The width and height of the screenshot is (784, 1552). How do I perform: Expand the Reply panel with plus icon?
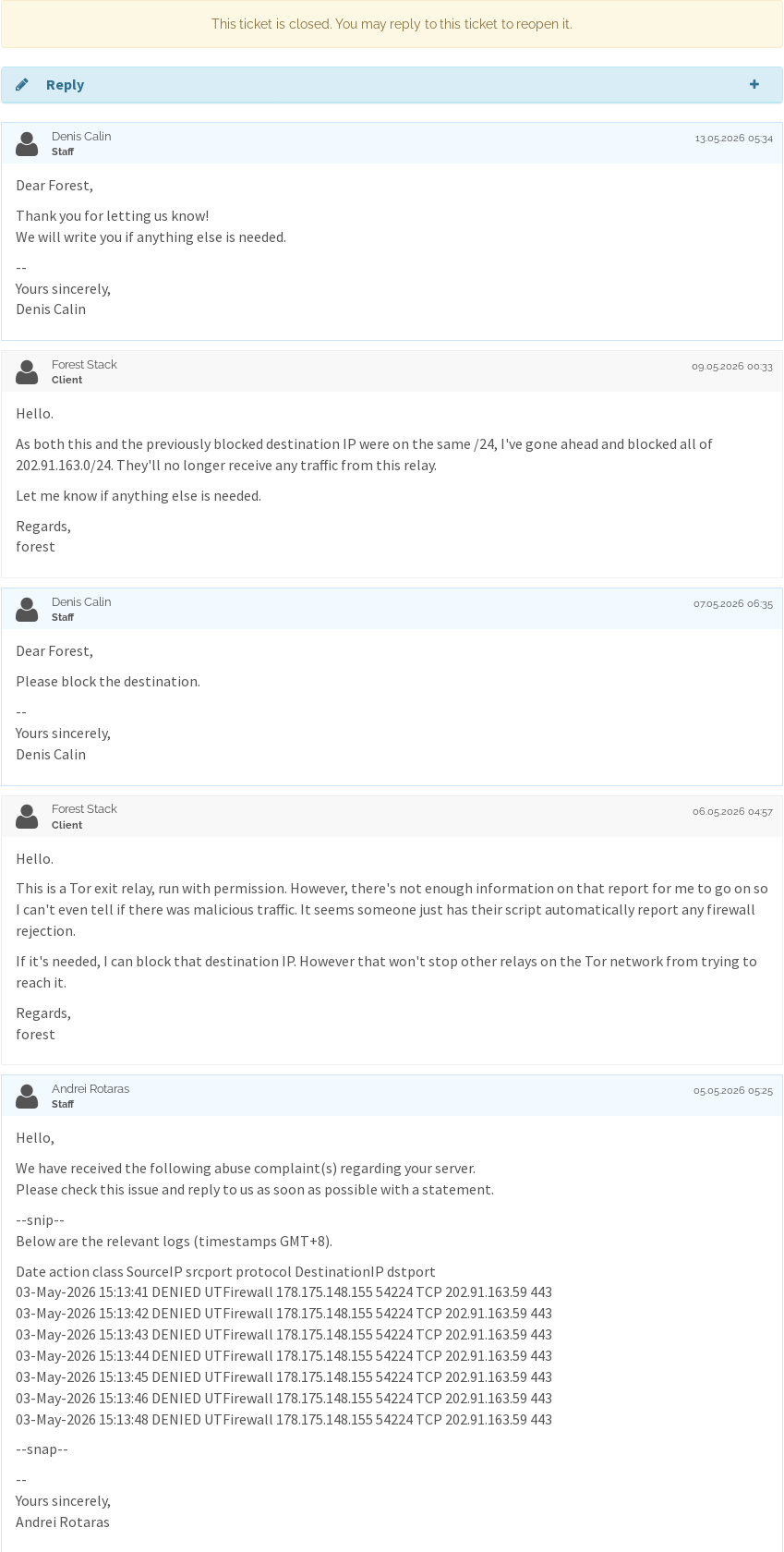[754, 84]
